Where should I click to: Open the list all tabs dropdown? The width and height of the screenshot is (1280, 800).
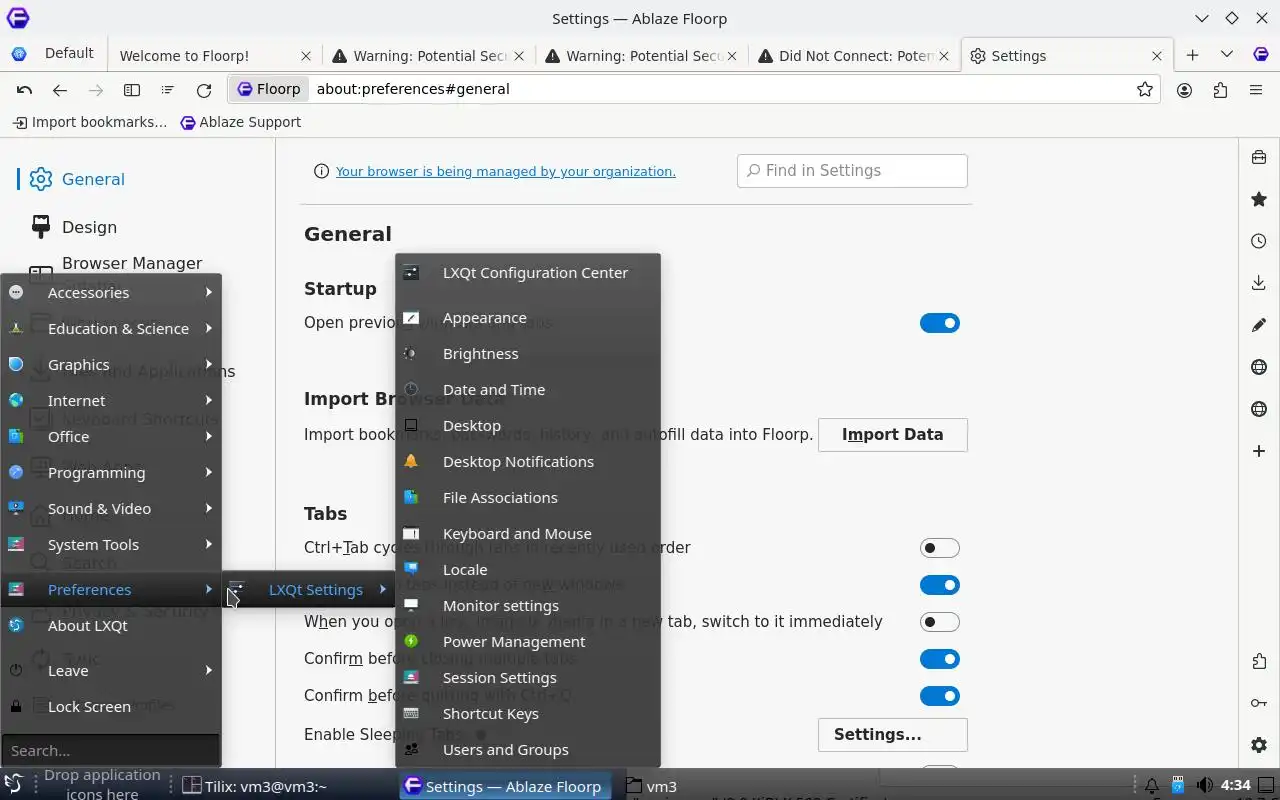(x=1226, y=55)
